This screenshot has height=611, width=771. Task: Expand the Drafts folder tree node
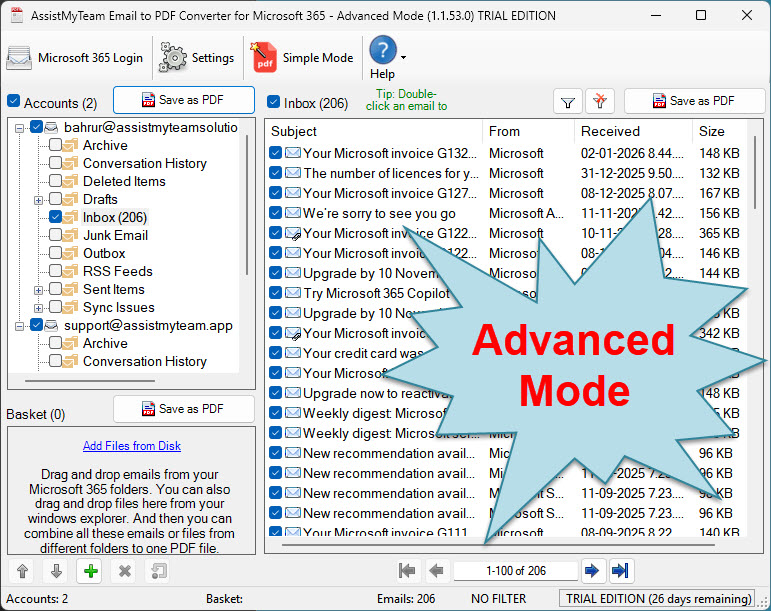pyautogui.click(x=39, y=199)
